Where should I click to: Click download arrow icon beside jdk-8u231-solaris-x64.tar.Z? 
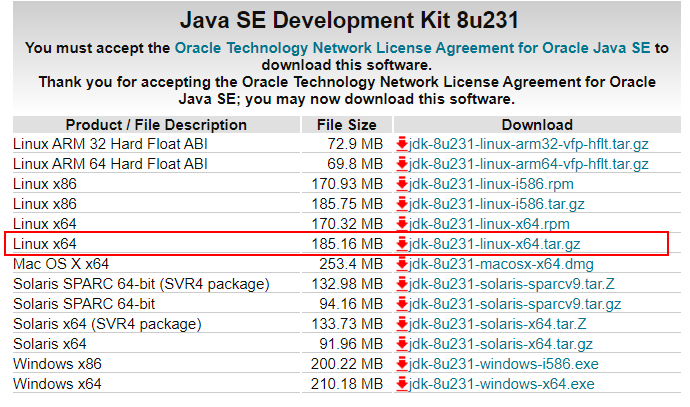coord(402,324)
